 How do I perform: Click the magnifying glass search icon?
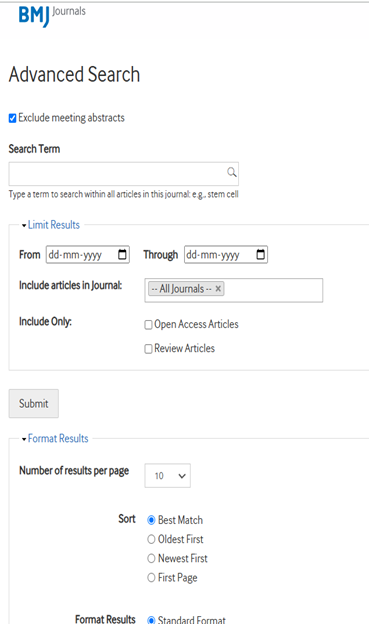(x=232, y=172)
